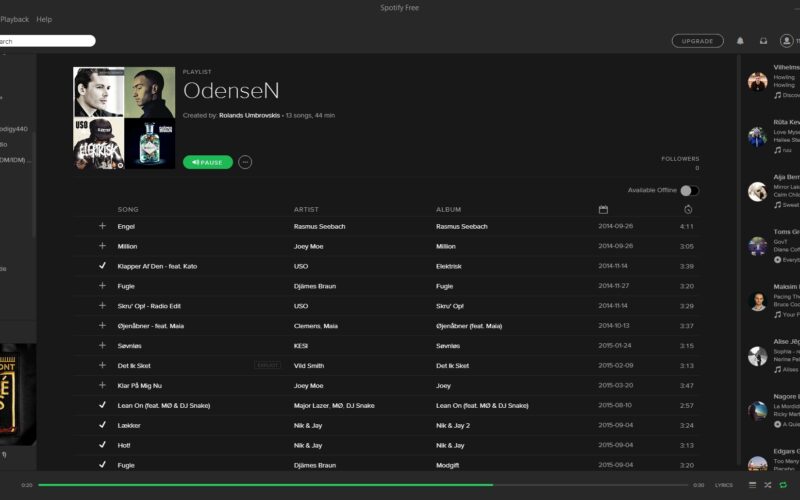Select the song title Søvnløs
The image size is (800, 500).
pyautogui.click(x=129, y=346)
